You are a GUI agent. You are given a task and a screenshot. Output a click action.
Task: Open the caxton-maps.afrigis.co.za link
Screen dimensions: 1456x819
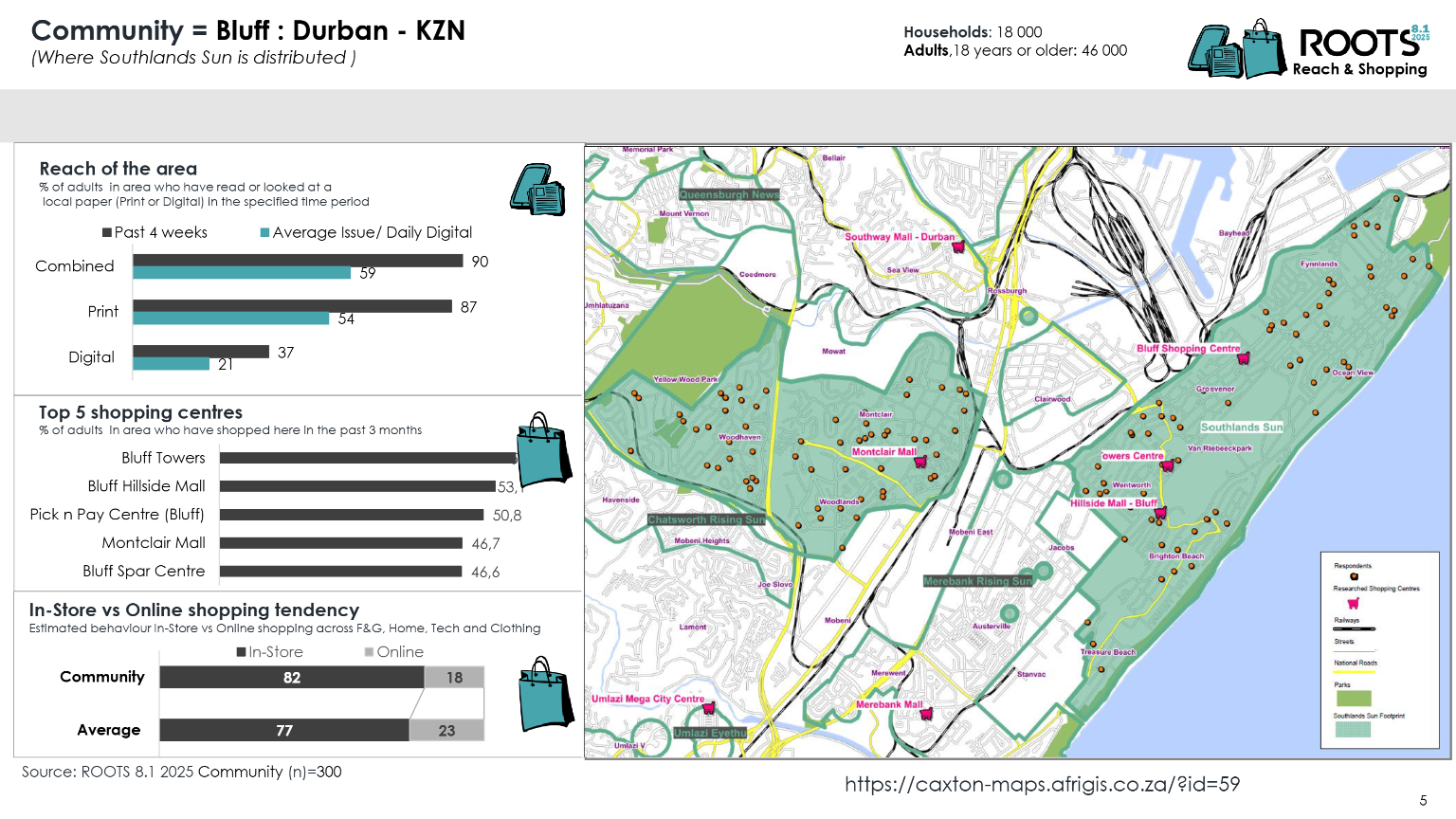(x=1042, y=784)
